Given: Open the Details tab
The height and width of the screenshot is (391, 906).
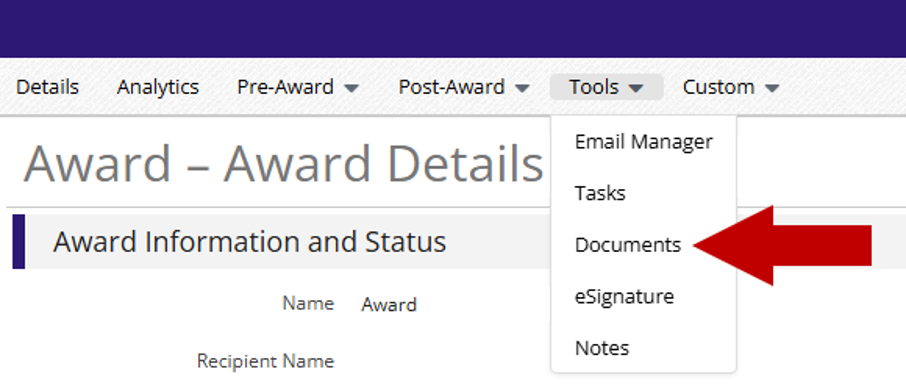Looking at the screenshot, I should (x=47, y=87).
